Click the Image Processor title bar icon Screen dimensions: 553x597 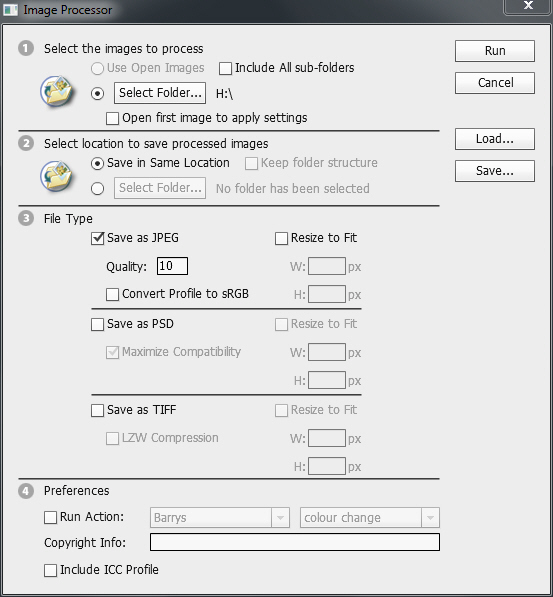(x=10, y=10)
